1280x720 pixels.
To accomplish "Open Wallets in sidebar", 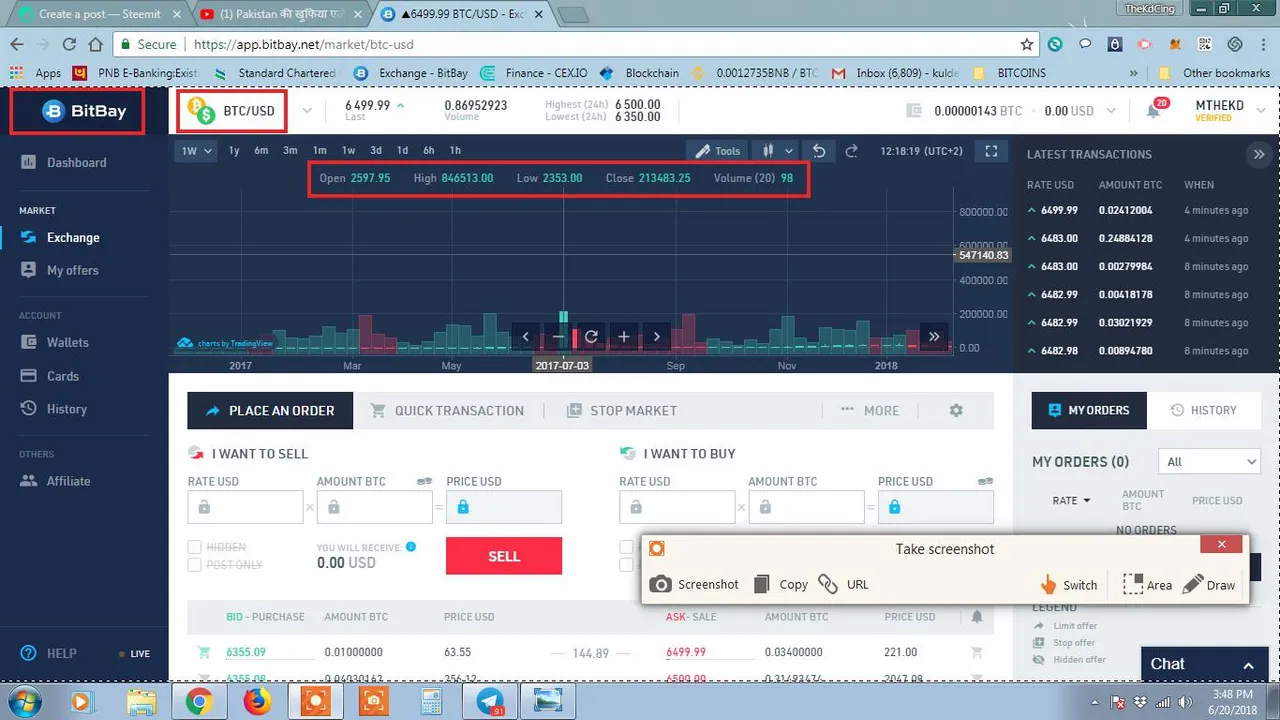I will 67,342.
